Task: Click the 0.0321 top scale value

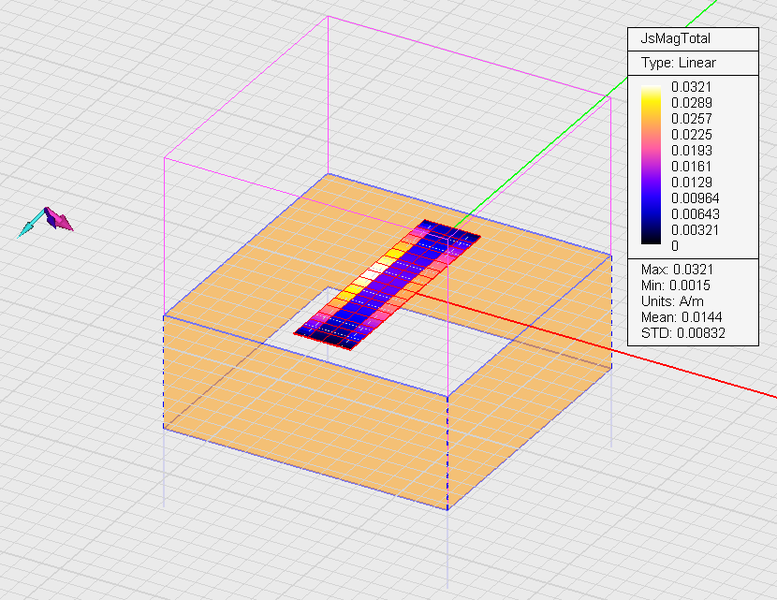Action: click(691, 87)
